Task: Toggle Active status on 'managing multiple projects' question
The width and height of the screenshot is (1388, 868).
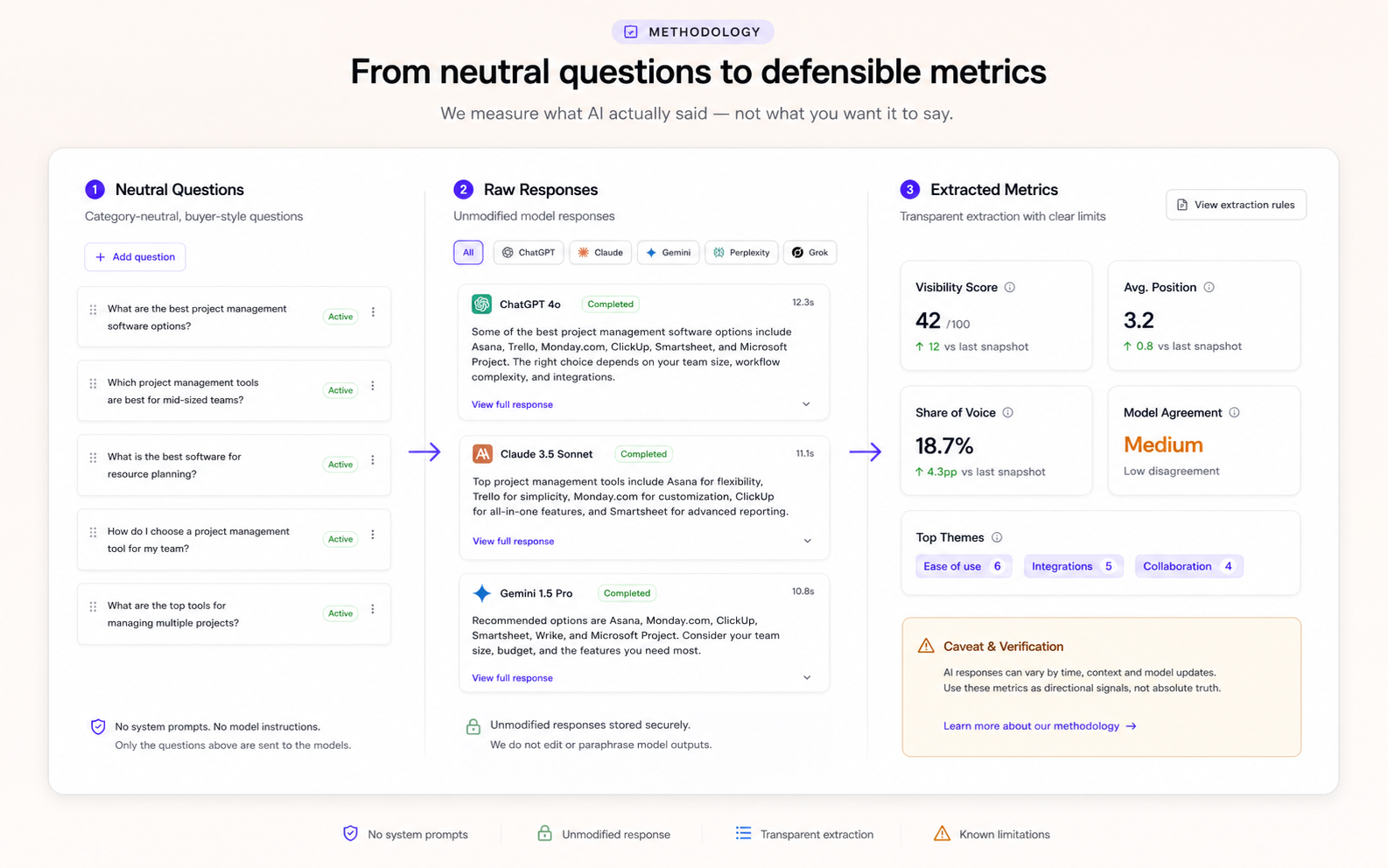Action: (340, 613)
